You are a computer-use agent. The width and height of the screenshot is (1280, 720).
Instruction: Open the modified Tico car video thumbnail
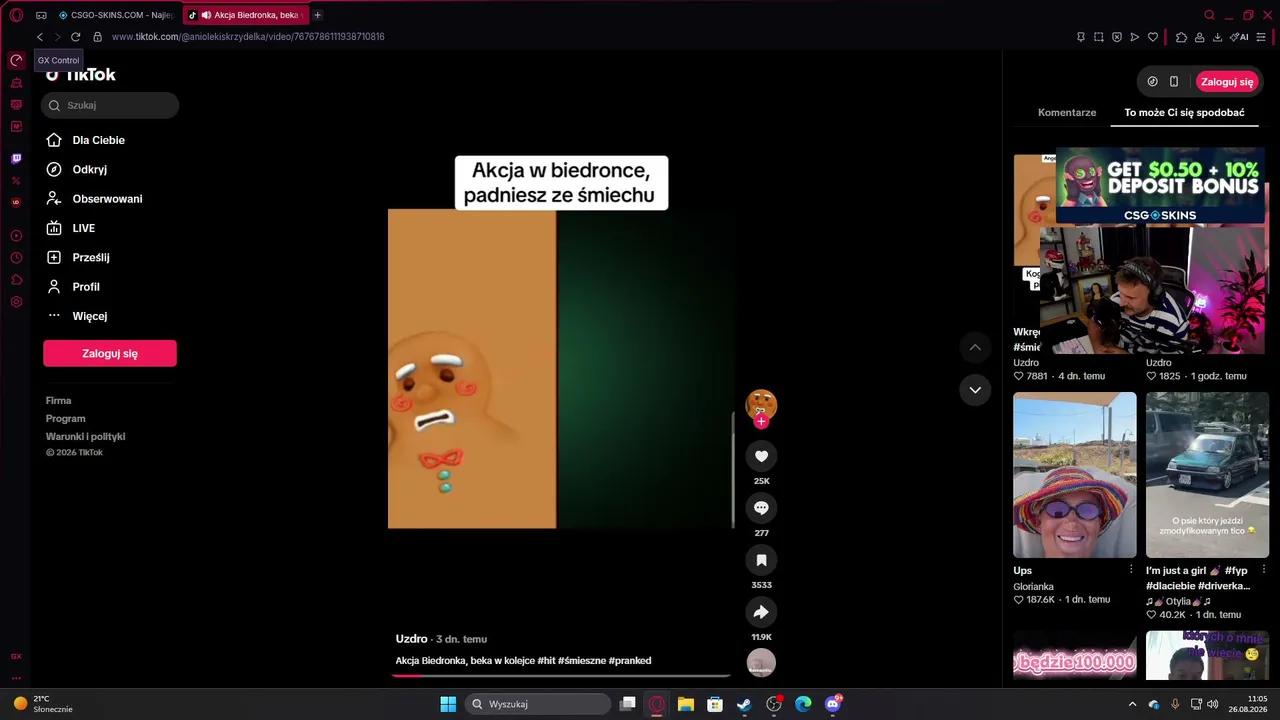[1207, 475]
